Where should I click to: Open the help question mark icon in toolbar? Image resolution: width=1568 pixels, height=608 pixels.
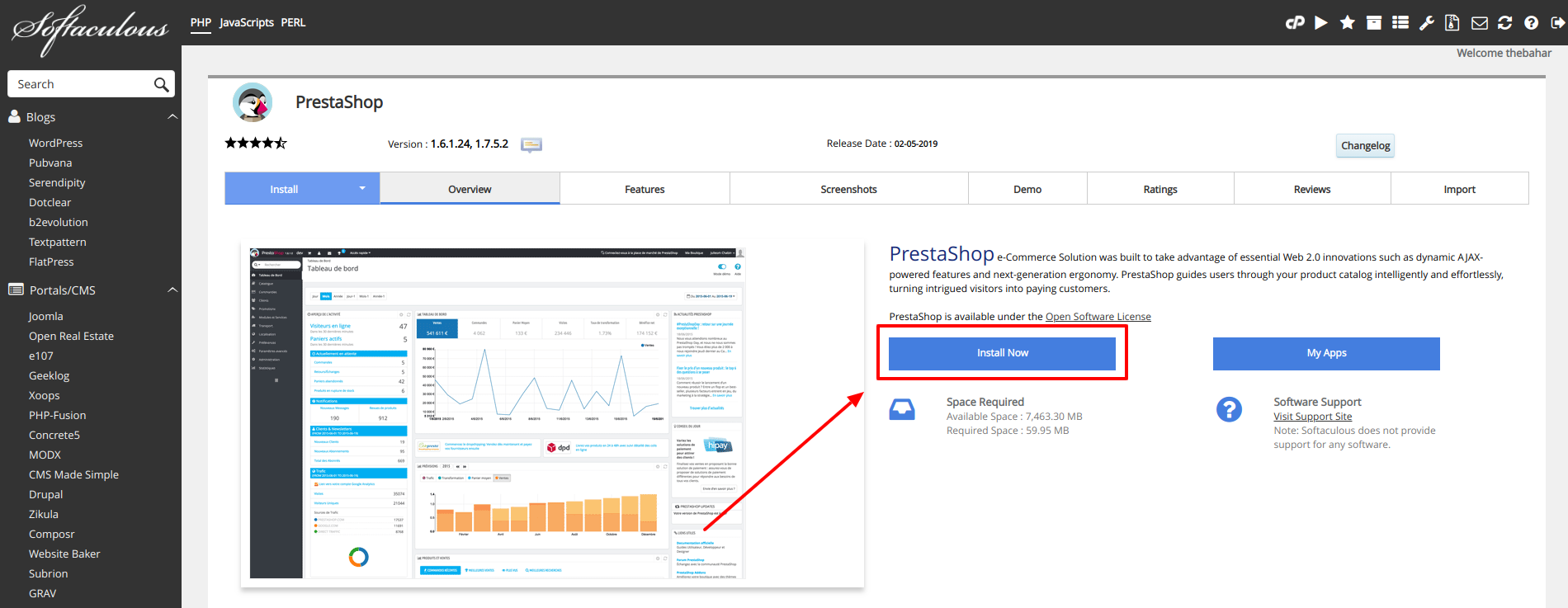point(1532,23)
